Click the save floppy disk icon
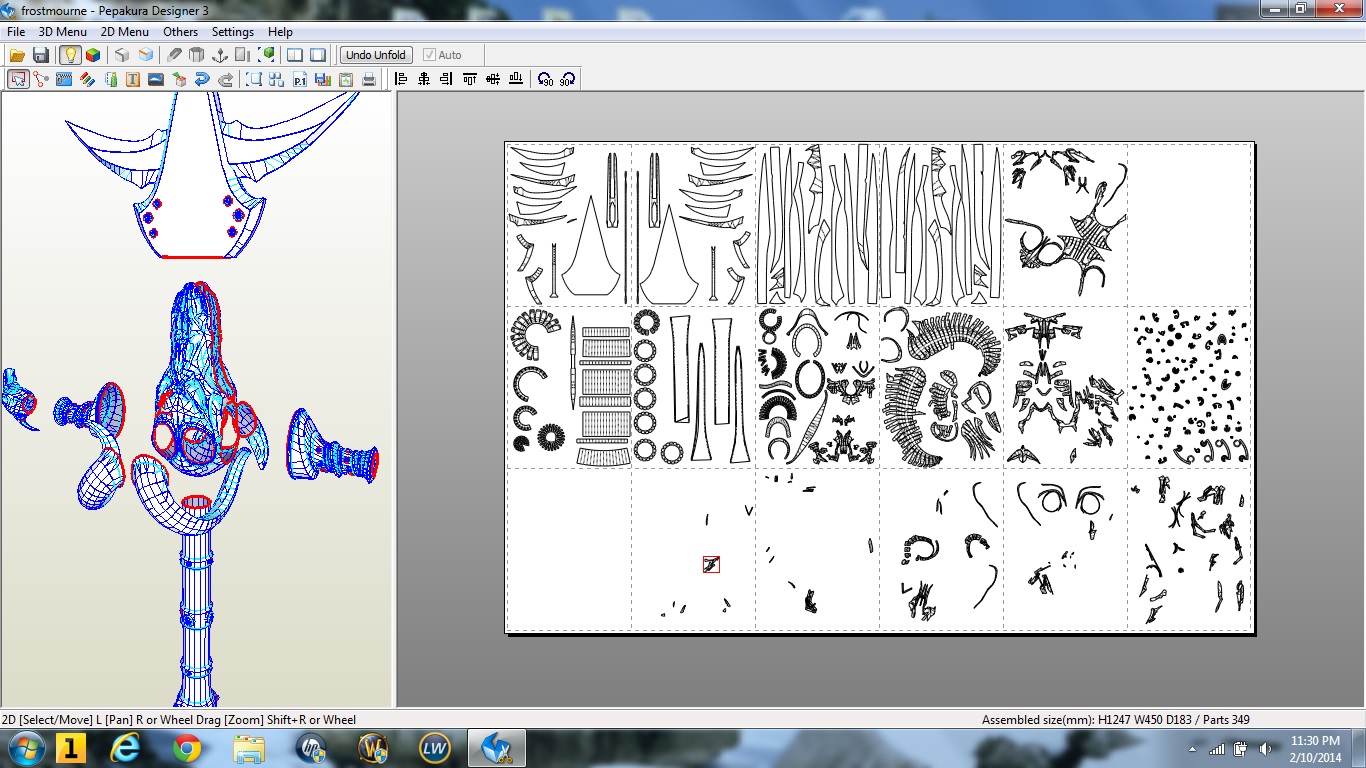The width and height of the screenshot is (1366, 768). click(x=41, y=55)
